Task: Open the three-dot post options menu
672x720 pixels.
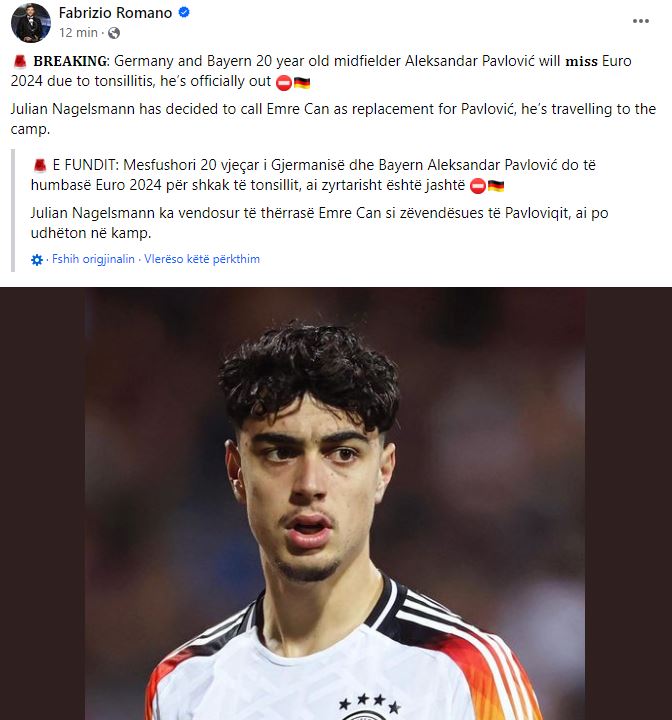Action: (x=640, y=21)
